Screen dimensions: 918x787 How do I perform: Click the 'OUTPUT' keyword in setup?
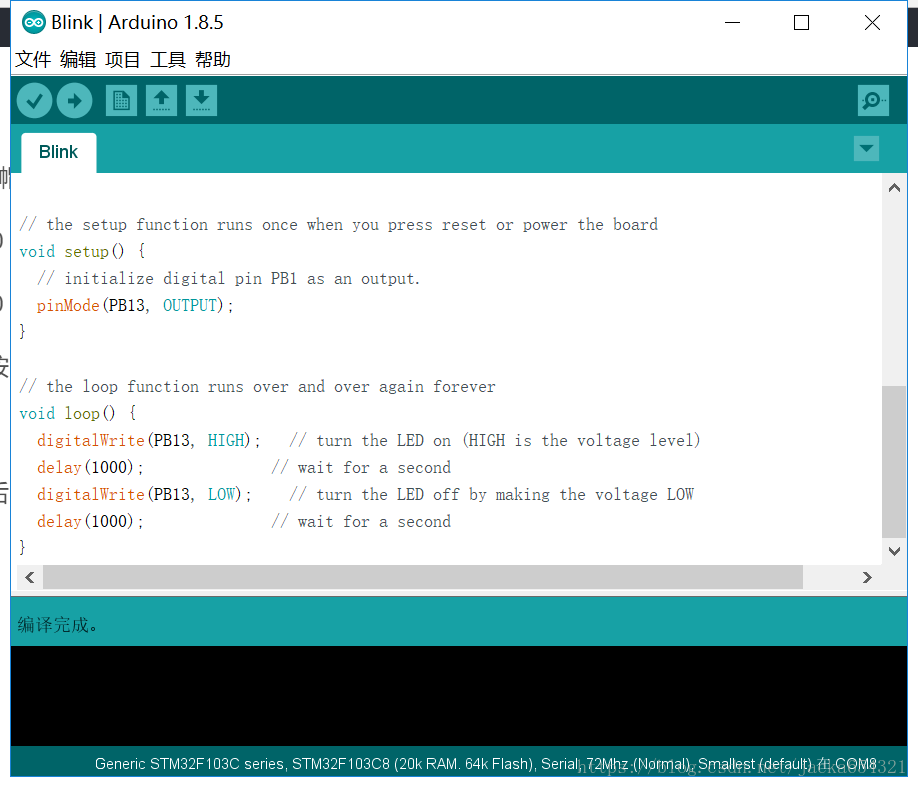coord(190,306)
